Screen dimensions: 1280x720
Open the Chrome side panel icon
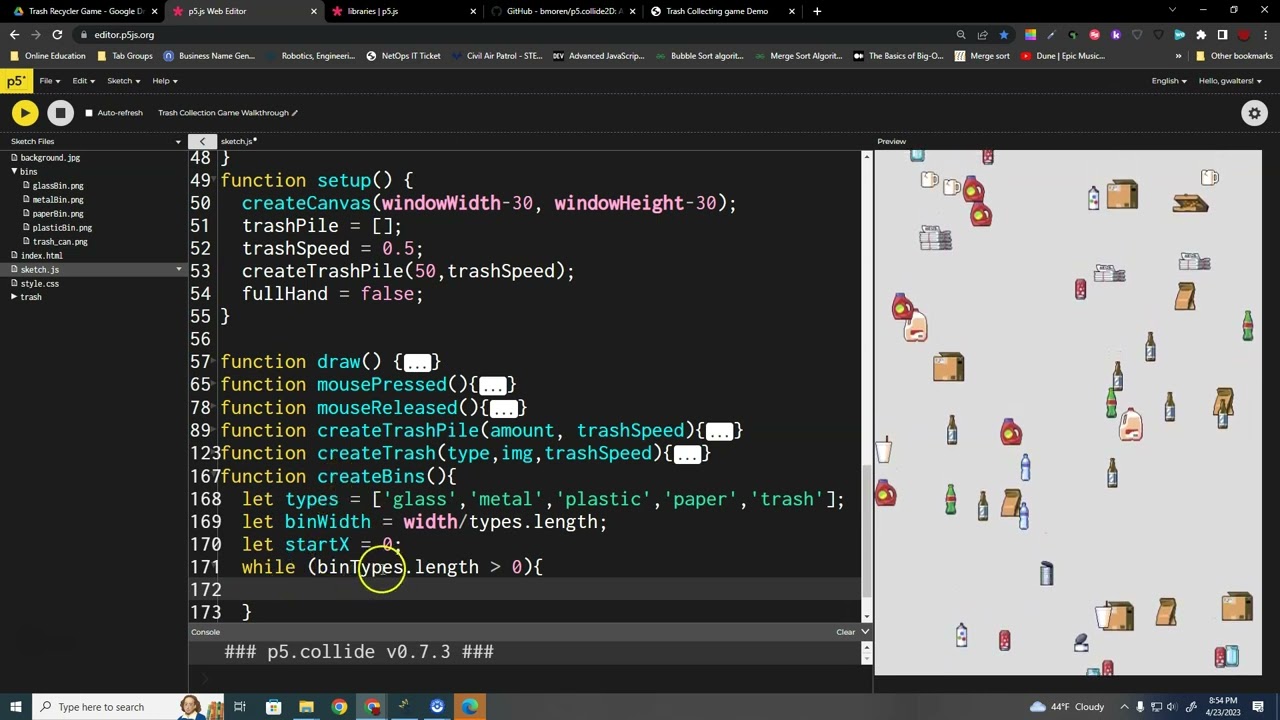click(1222, 35)
